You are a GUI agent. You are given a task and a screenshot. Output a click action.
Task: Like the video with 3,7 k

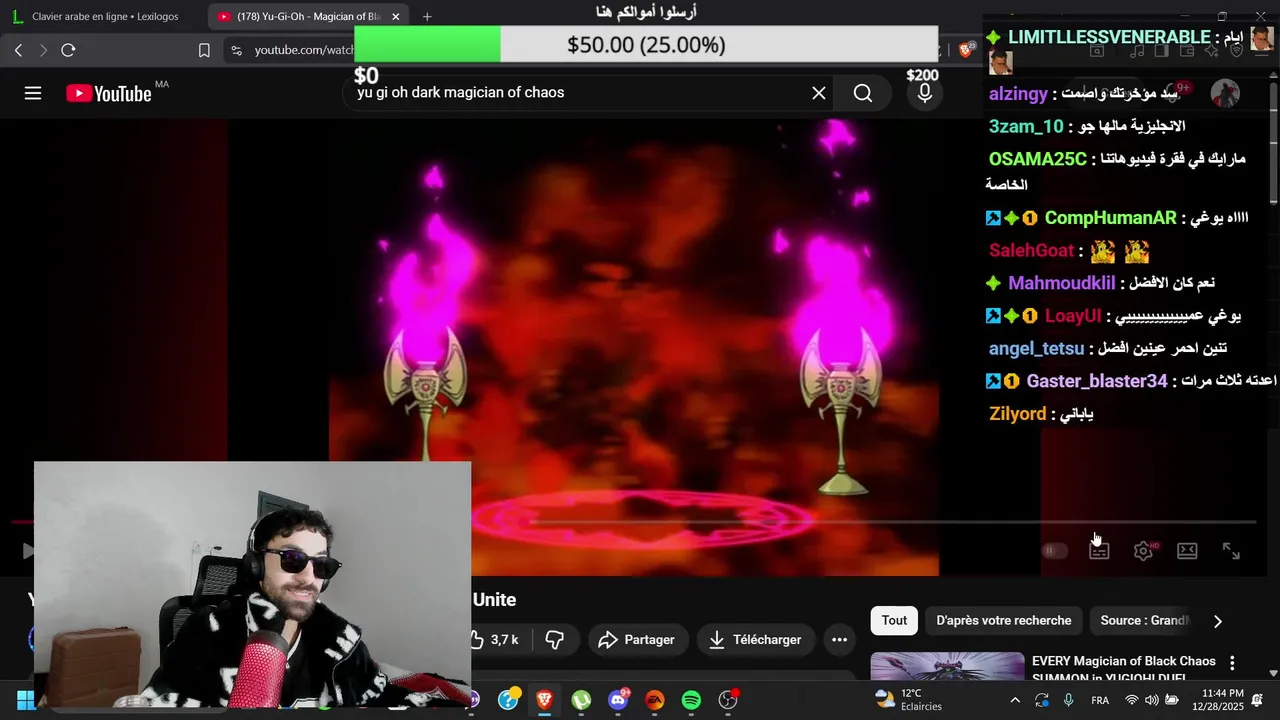tap(495, 640)
